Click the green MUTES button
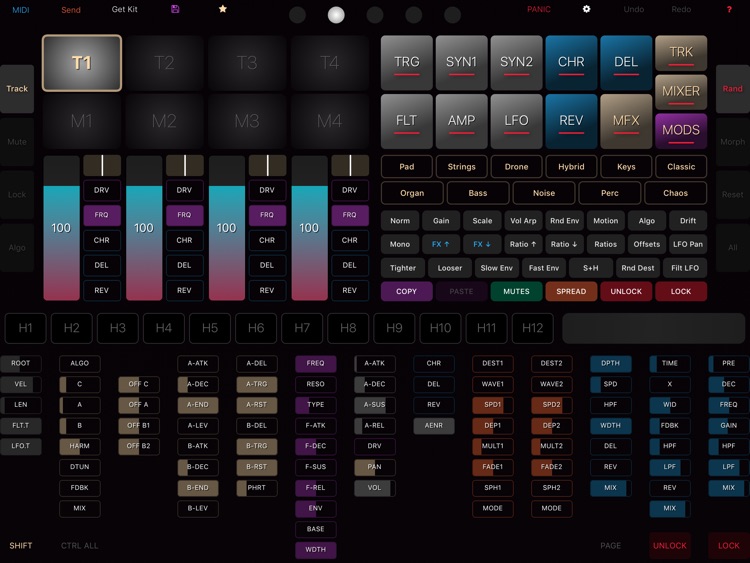This screenshot has height=563, width=750. pyautogui.click(x=517, y=291)
